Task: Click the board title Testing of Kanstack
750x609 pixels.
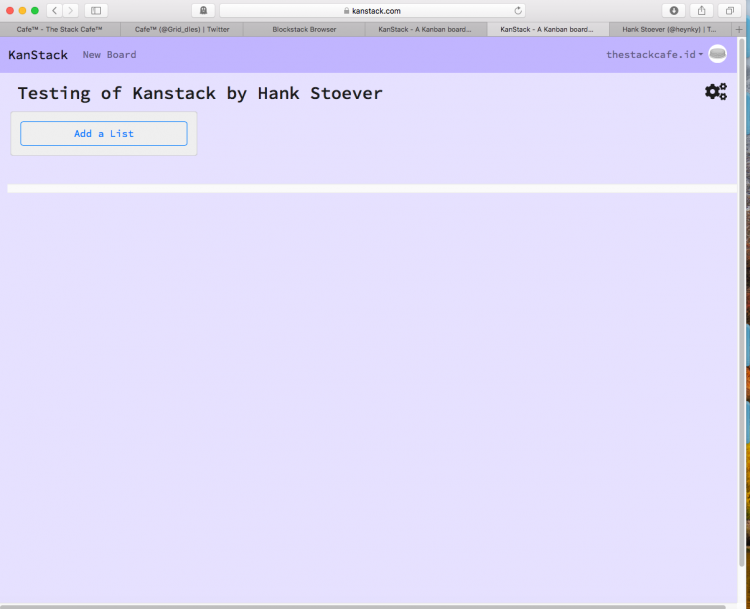Action: 200,93
